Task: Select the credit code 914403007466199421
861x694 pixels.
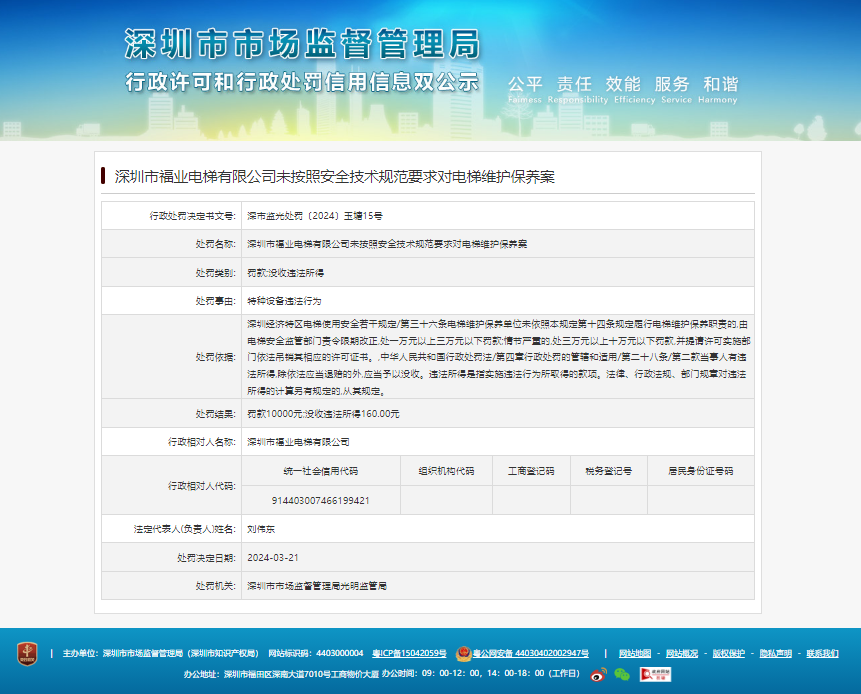Action: pos(321,501)
